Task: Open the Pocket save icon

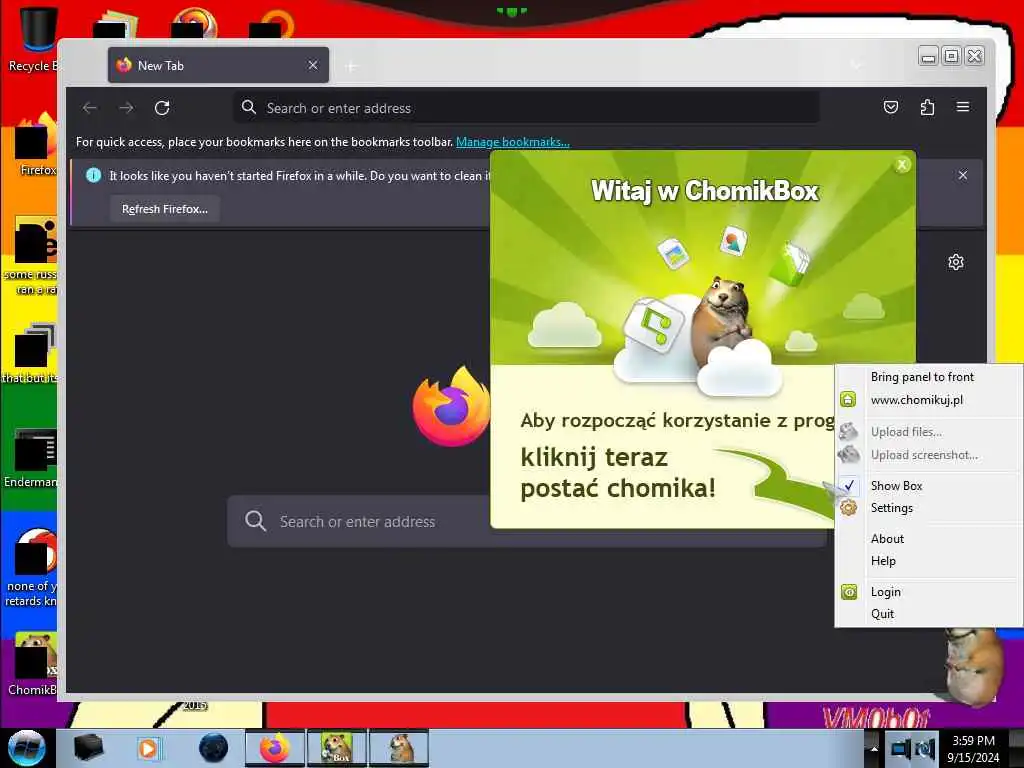Action: [891, 107]
